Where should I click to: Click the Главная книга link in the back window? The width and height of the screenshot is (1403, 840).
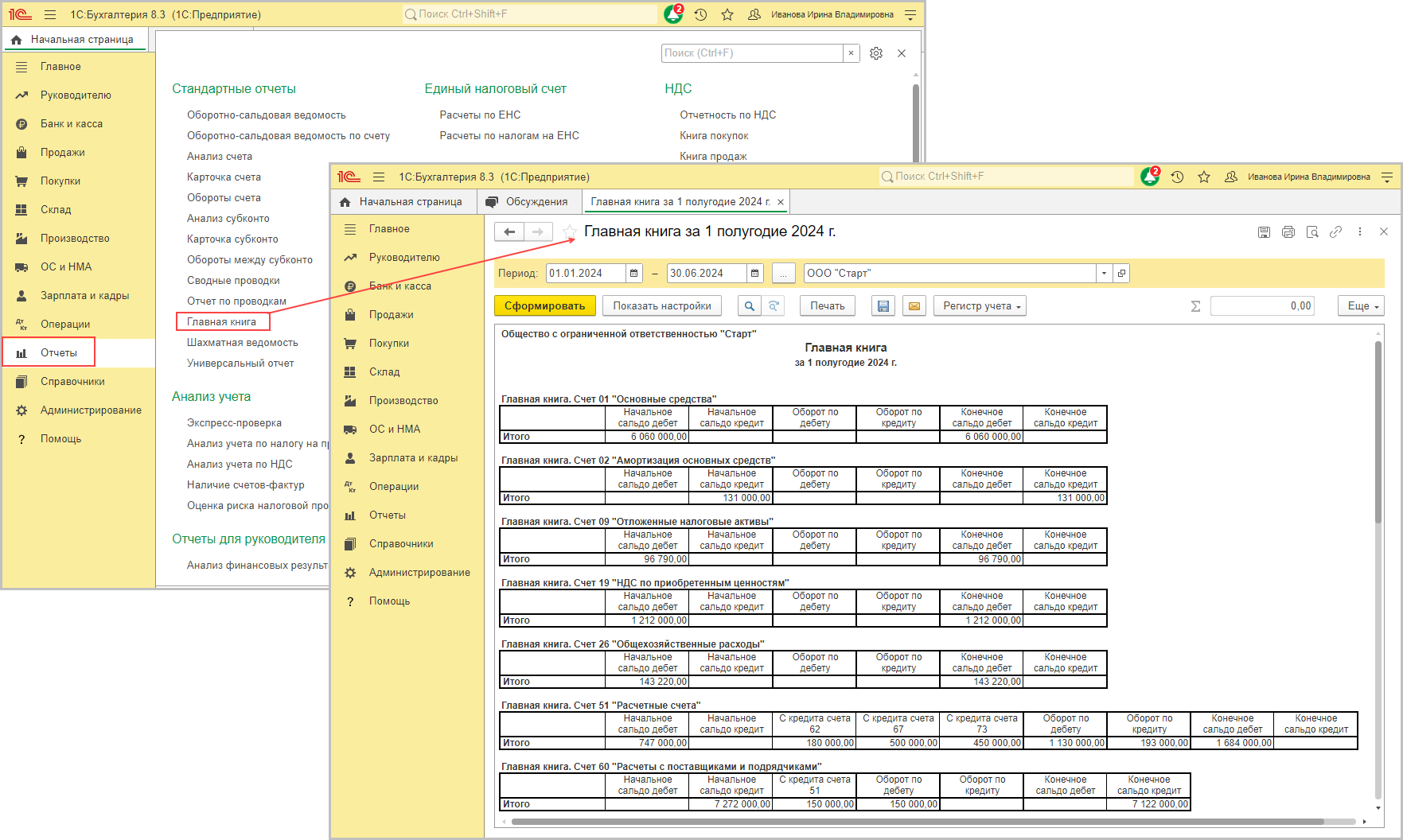click(222, 322)
